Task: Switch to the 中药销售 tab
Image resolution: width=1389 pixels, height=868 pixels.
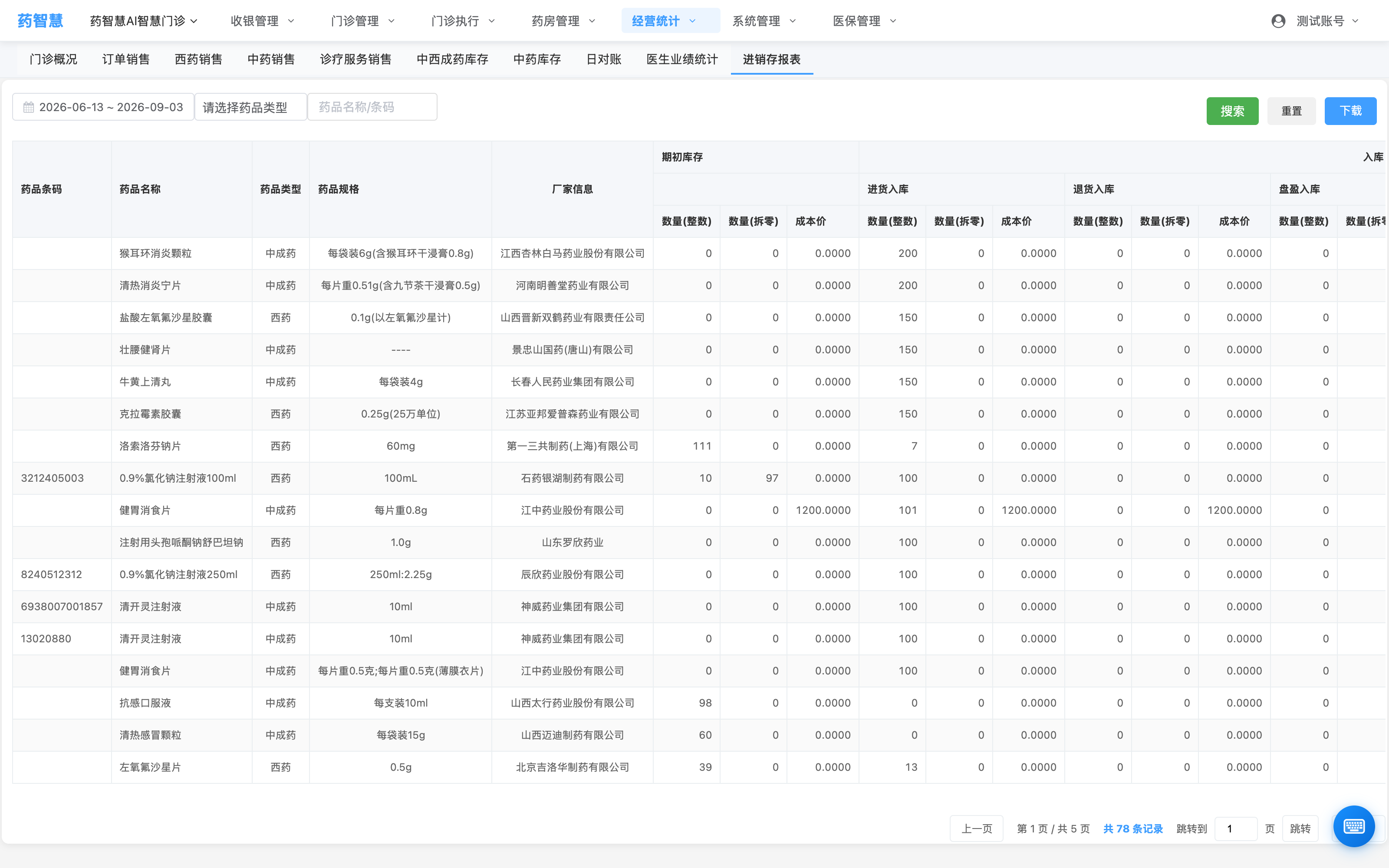Action: 271,59
